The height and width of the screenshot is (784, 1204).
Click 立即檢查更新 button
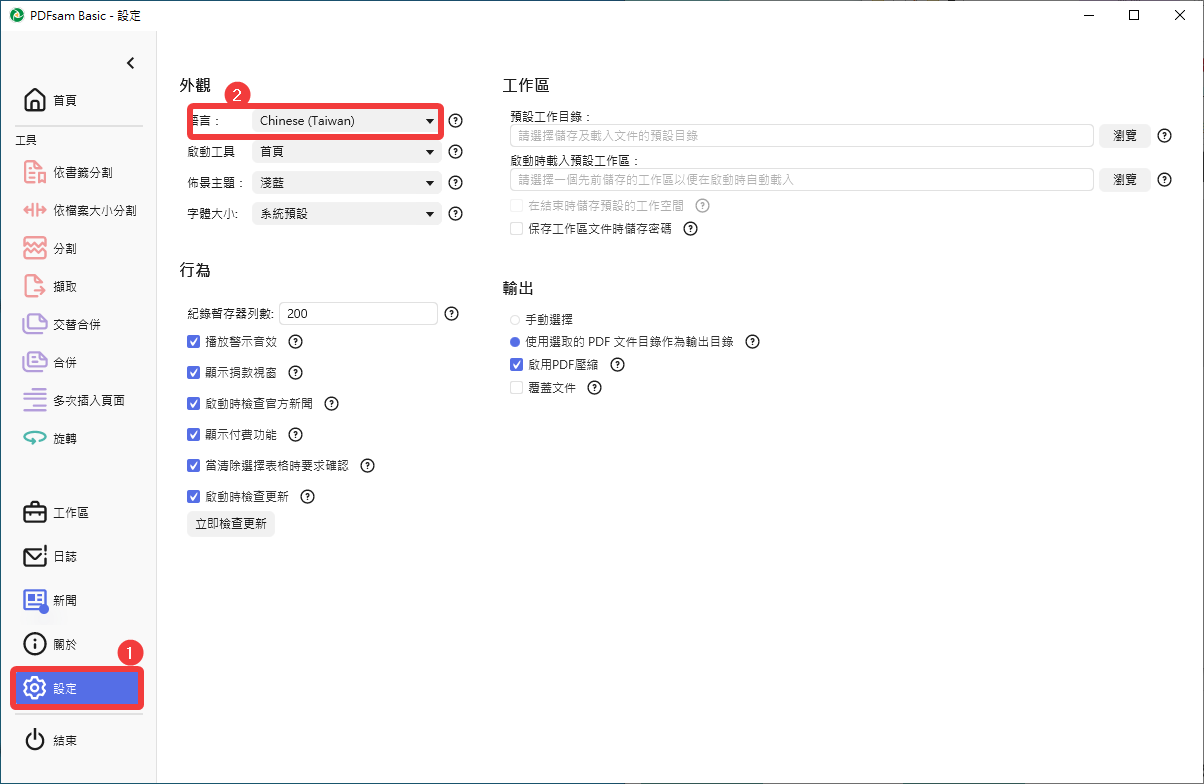(x=231, y=524)
